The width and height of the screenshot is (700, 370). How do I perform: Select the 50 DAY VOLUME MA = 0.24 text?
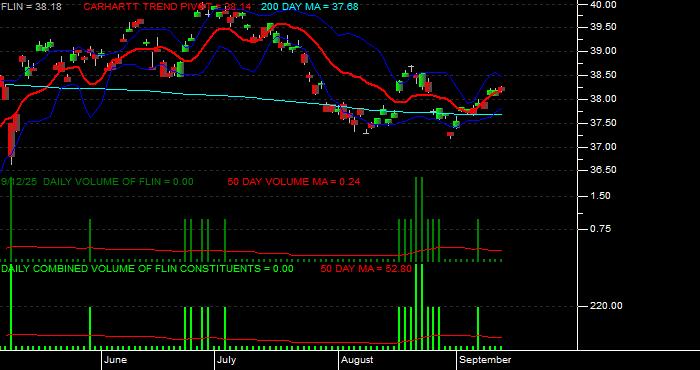pos(294,182)
